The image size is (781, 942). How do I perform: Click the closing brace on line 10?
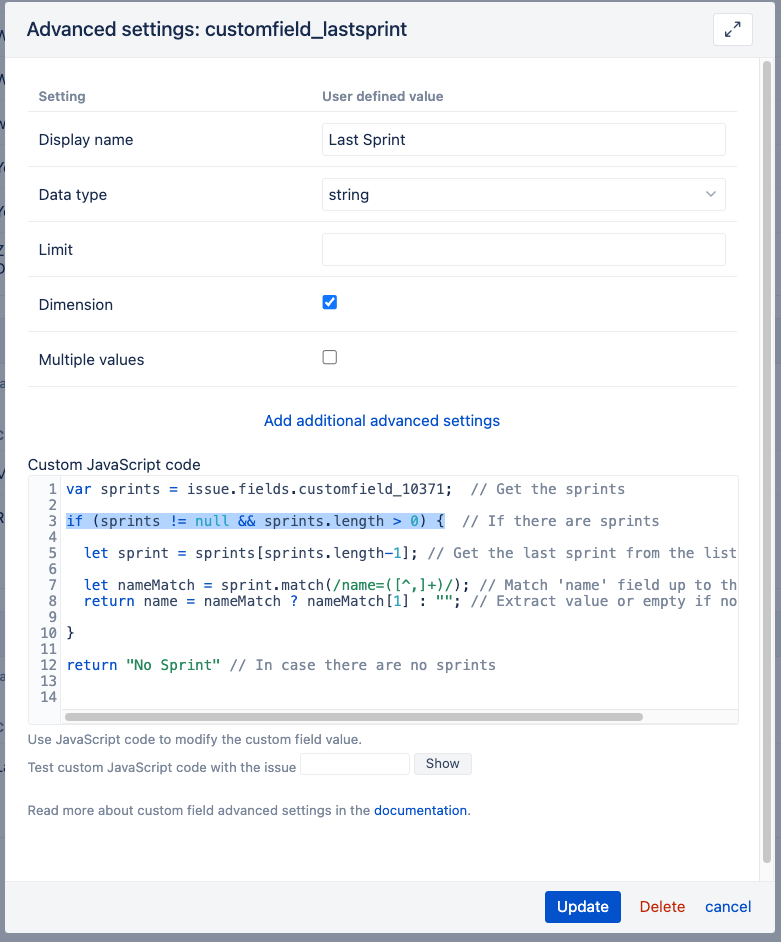pos(70,633)
